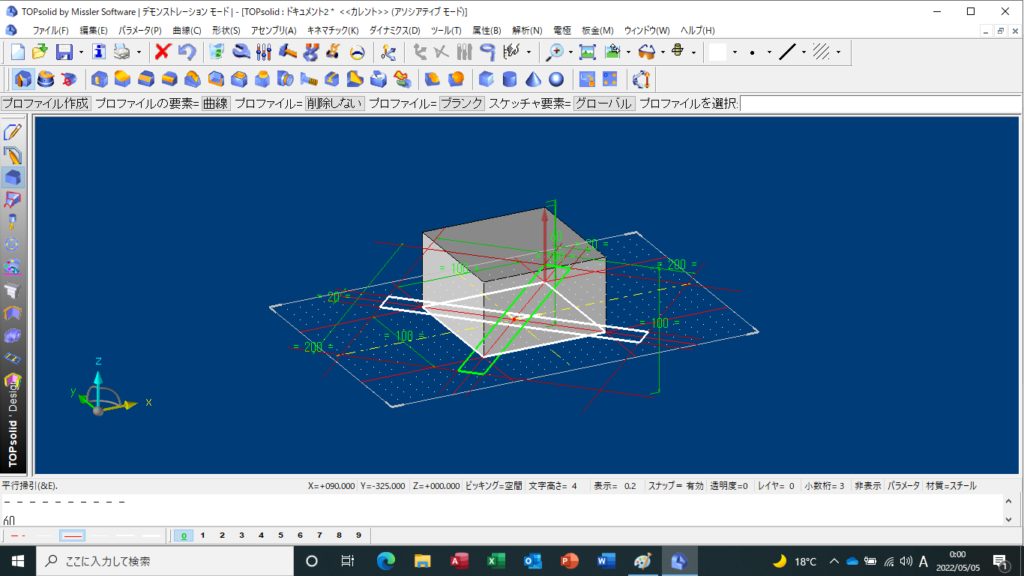Click the sliders parameter icon in the toolbar
This screenshot has height=576, width=1024.
point(264,52)
